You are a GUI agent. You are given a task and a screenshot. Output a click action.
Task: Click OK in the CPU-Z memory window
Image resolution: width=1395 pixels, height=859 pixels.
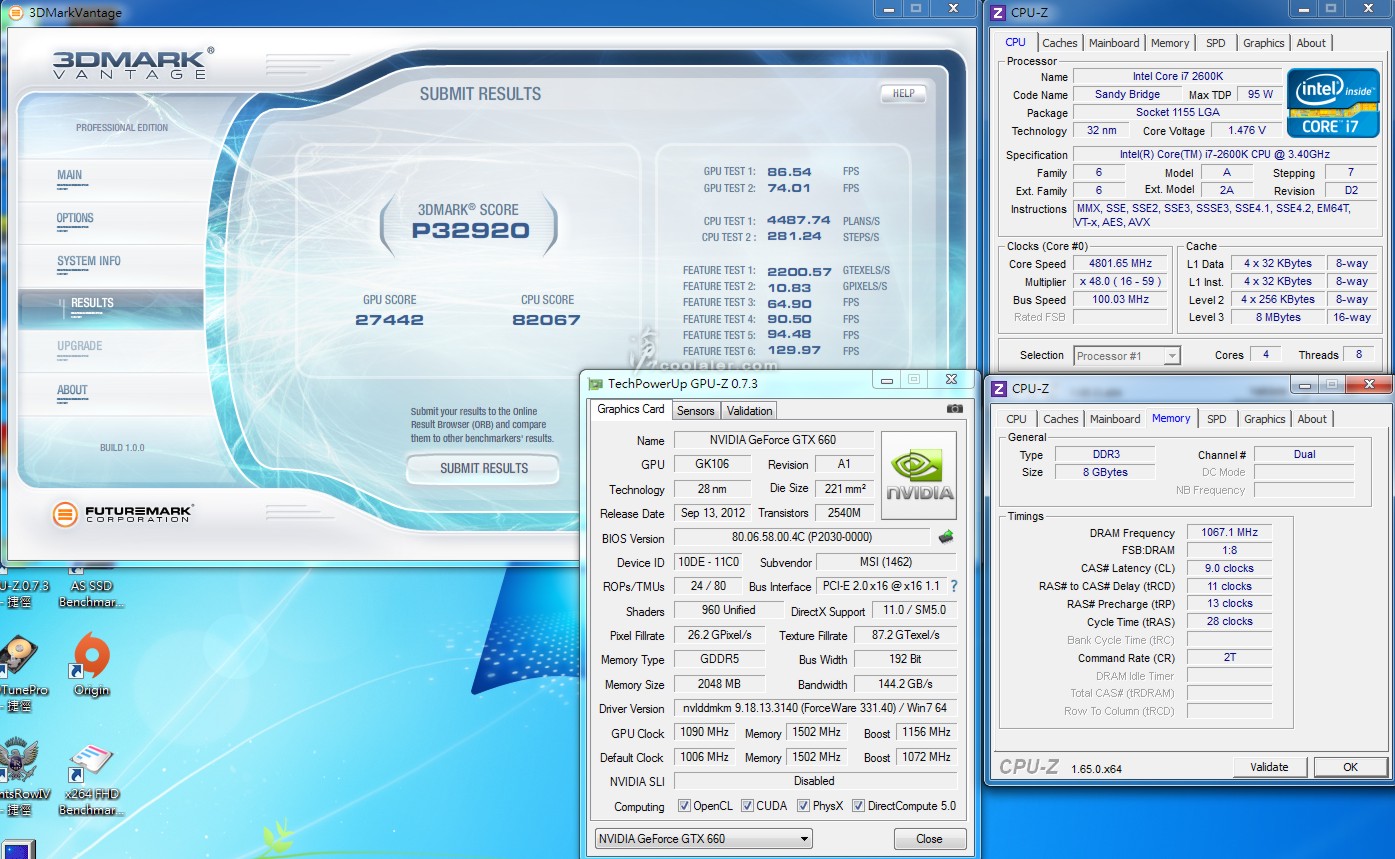coord(1351,767)
